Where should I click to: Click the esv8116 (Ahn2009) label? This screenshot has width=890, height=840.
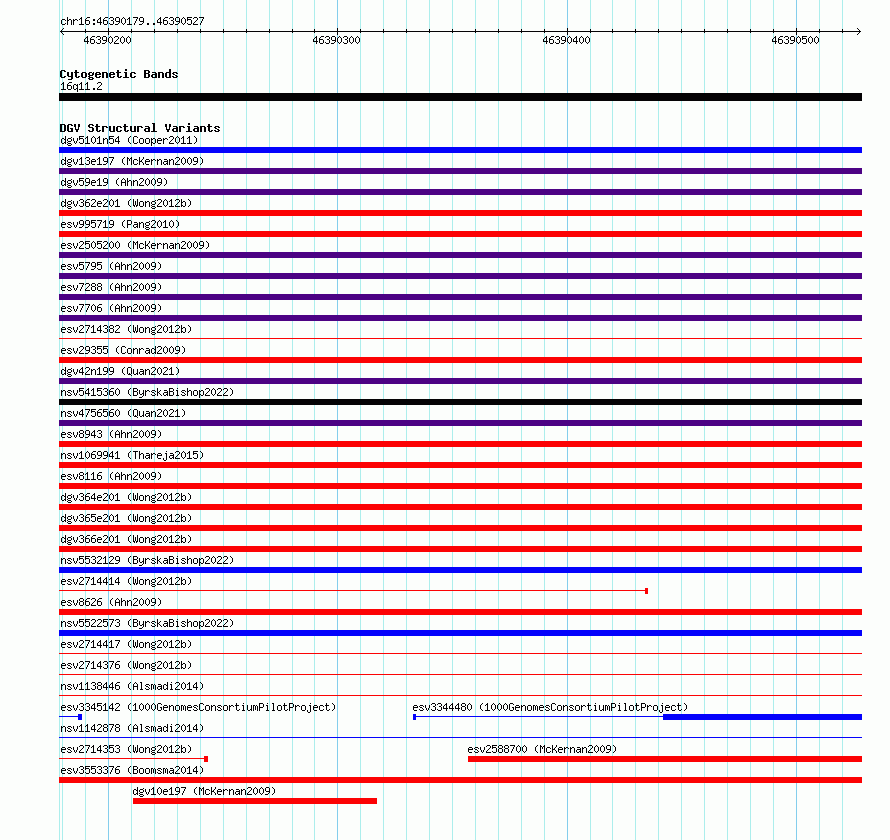pos(111,476)
